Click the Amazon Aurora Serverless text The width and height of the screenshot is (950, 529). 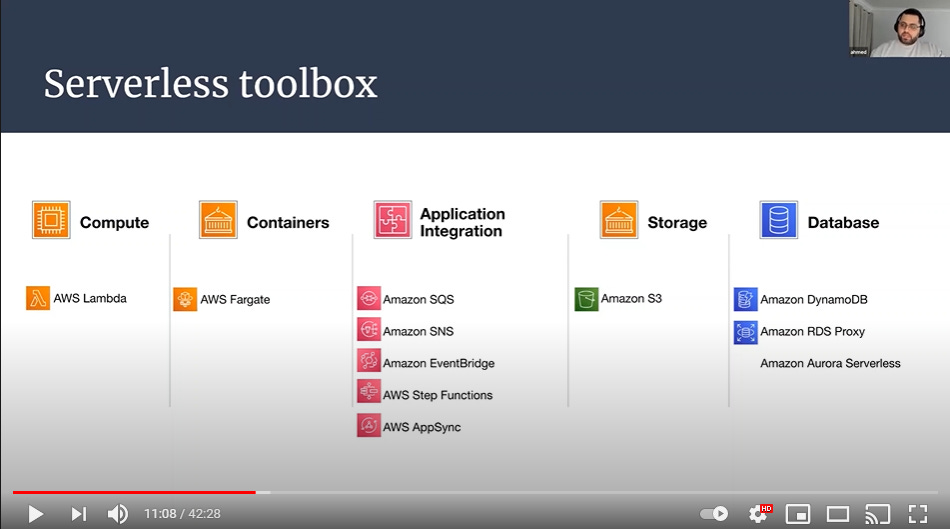[830, 364]
